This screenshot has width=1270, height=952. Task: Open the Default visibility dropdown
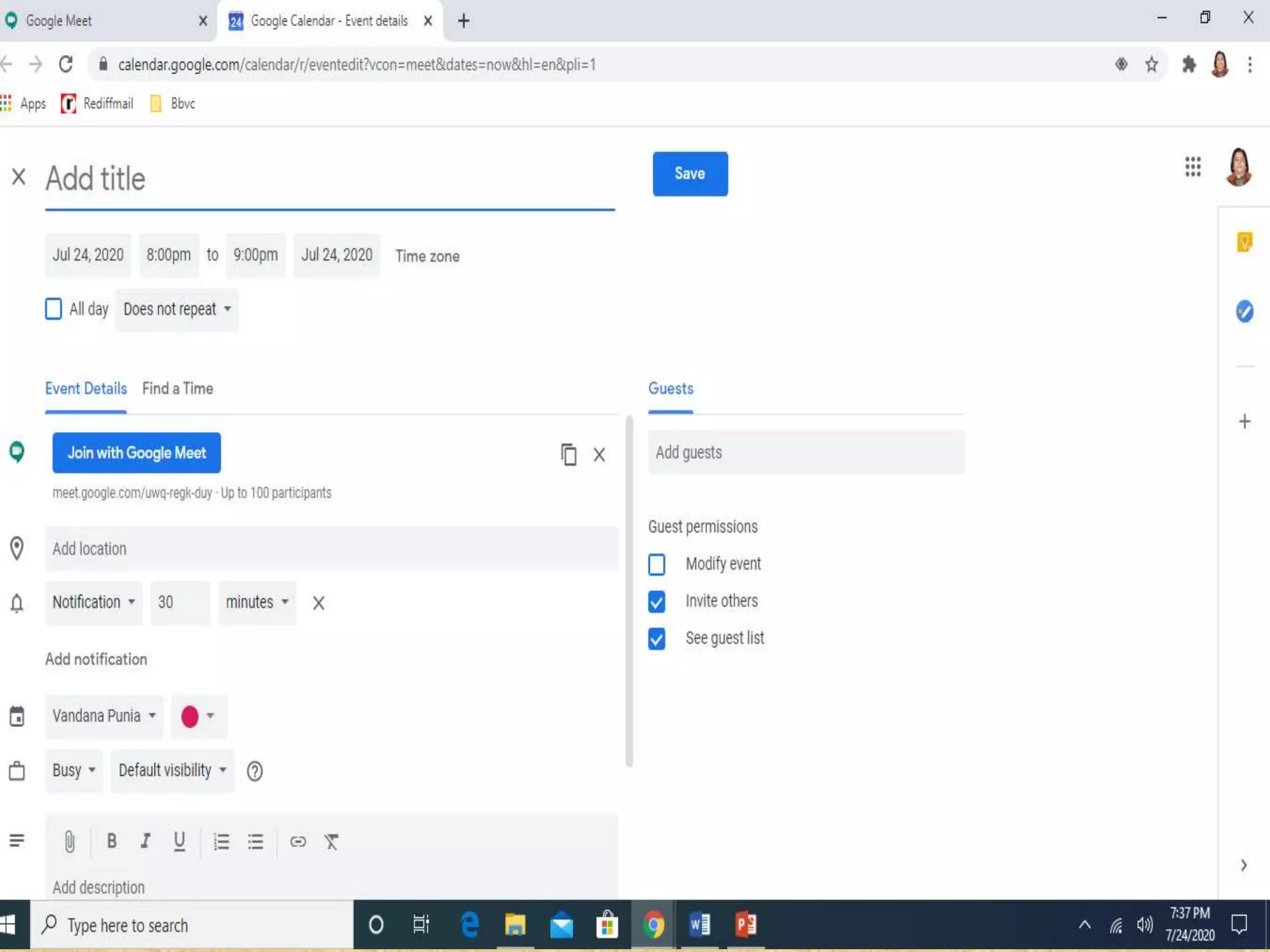[172, 770]
